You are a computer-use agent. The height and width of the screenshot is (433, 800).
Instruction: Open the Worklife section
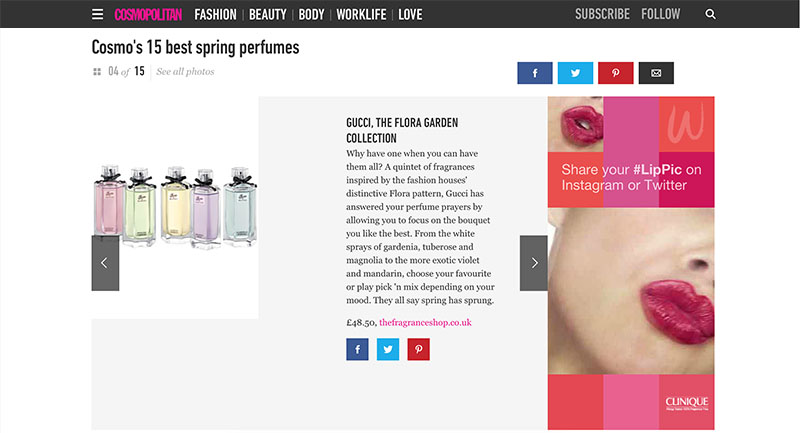coord(361,15)
